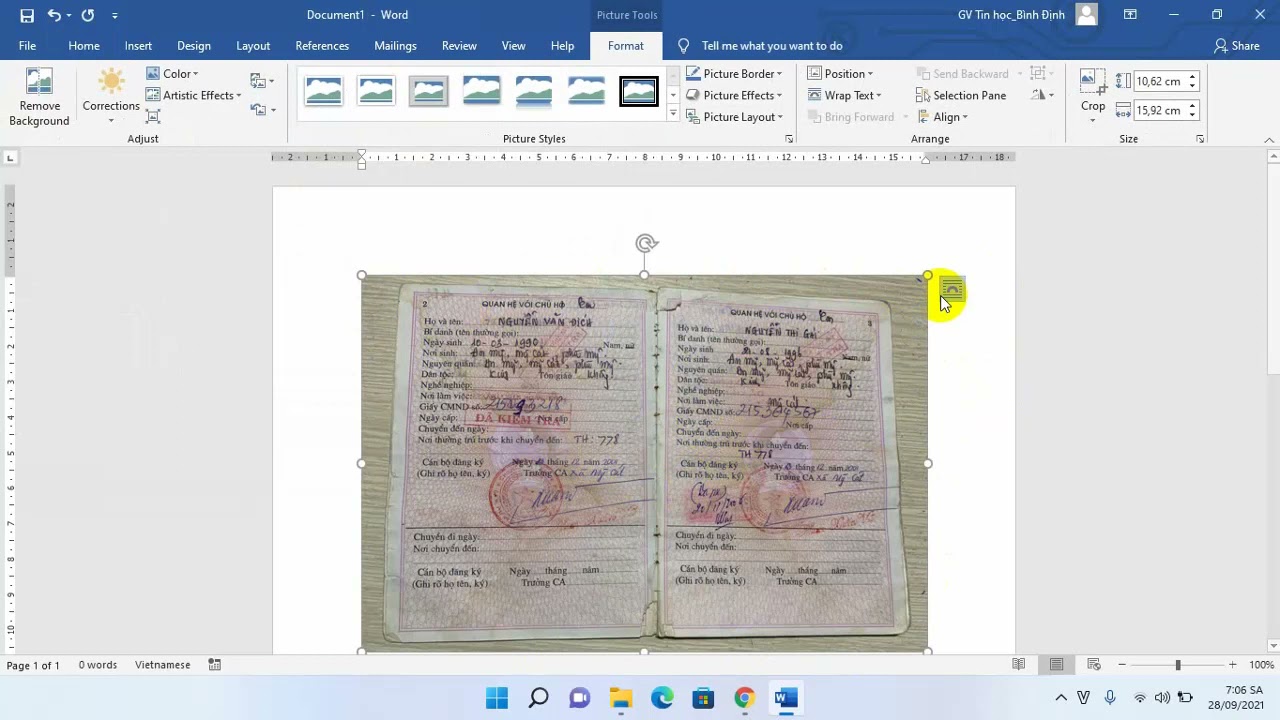Screen dimensions: 1280x720
Task: Click the Change Picture icon
Action: tap(262, 81)
